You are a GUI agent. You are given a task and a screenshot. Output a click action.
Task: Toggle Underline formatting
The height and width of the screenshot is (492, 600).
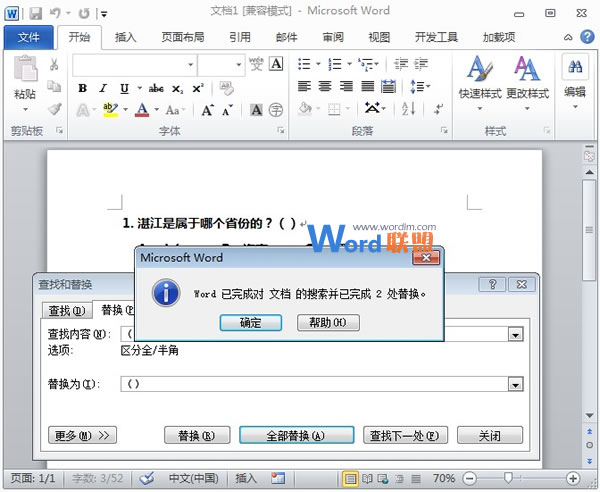124,88
